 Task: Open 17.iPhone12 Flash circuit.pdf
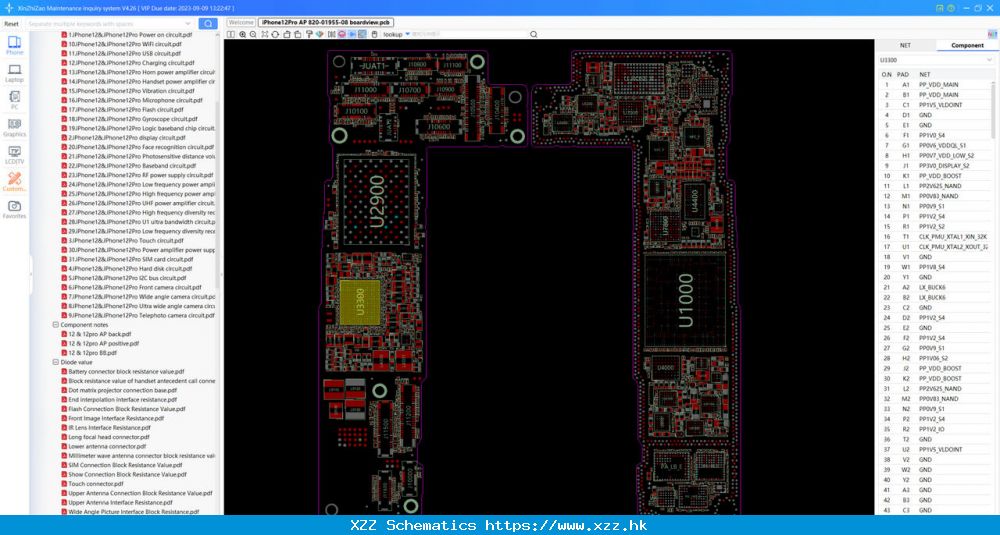tap(121, 110)
